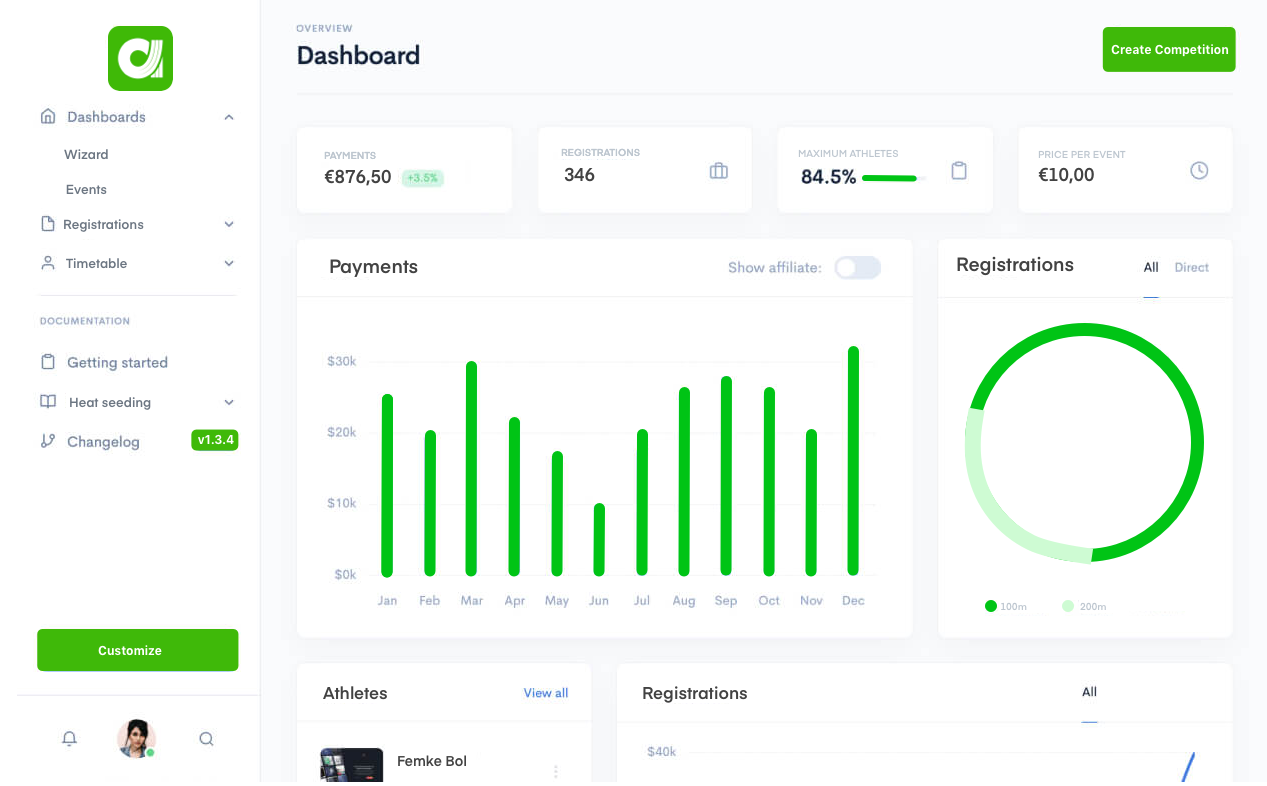1267x786 pixels.
Task: Switch Registrations chart to Direct
Action: pyautogui.click(x=1191, y=267)
